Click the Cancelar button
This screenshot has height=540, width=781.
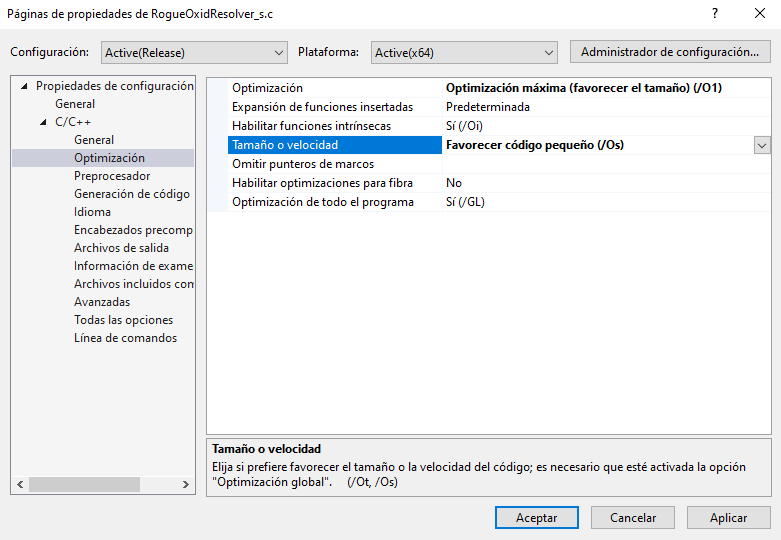(633, 518)
